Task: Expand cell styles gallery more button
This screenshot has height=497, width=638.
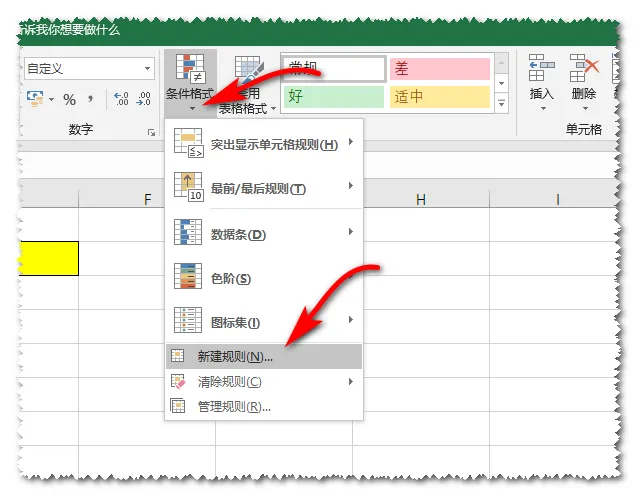Action: click(x=501, y=103)
